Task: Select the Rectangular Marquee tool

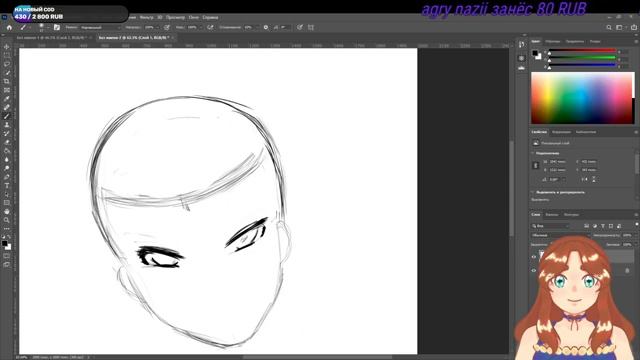Action: point(7,55)
